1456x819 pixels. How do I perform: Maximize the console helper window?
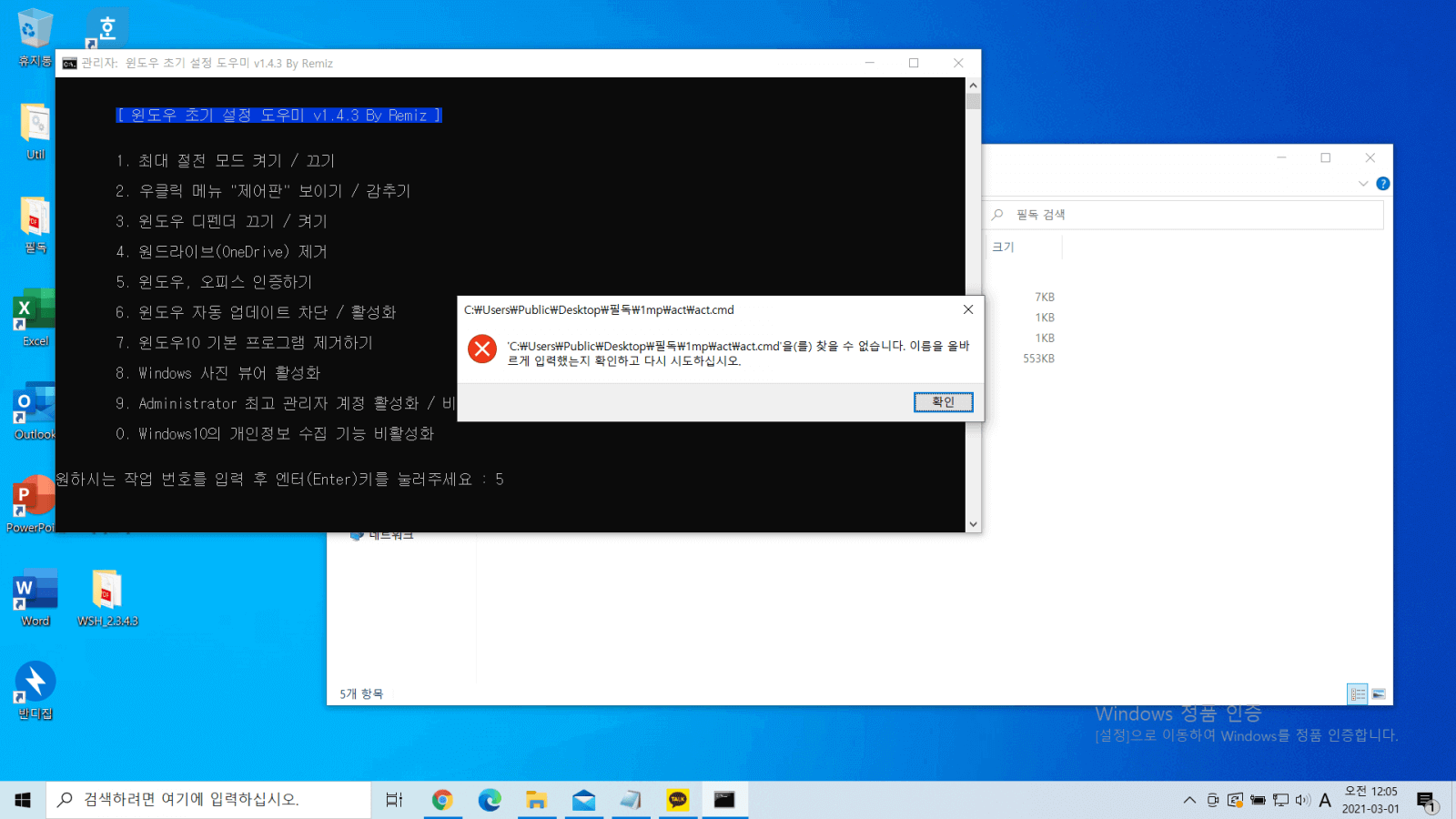[x=914, y=63]
